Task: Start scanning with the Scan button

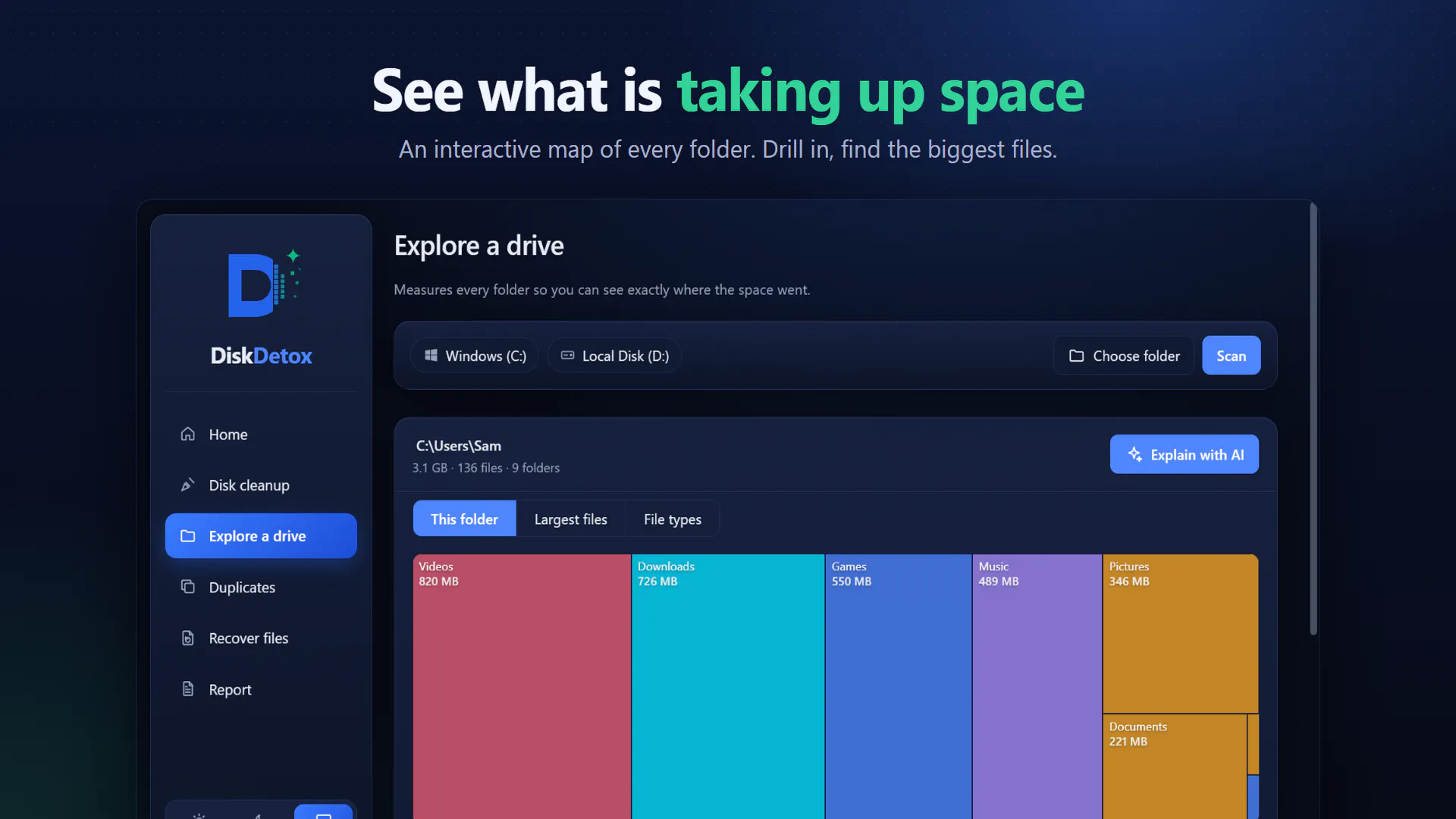Action: tap(1231, 356)
